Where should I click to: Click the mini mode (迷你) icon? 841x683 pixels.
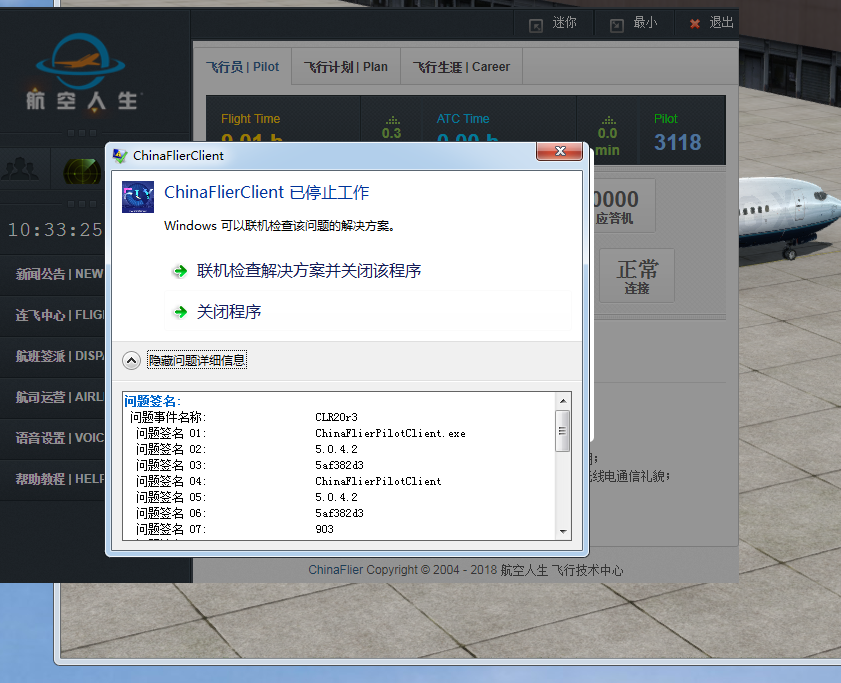pyautogui.click(x=536, y=25)
